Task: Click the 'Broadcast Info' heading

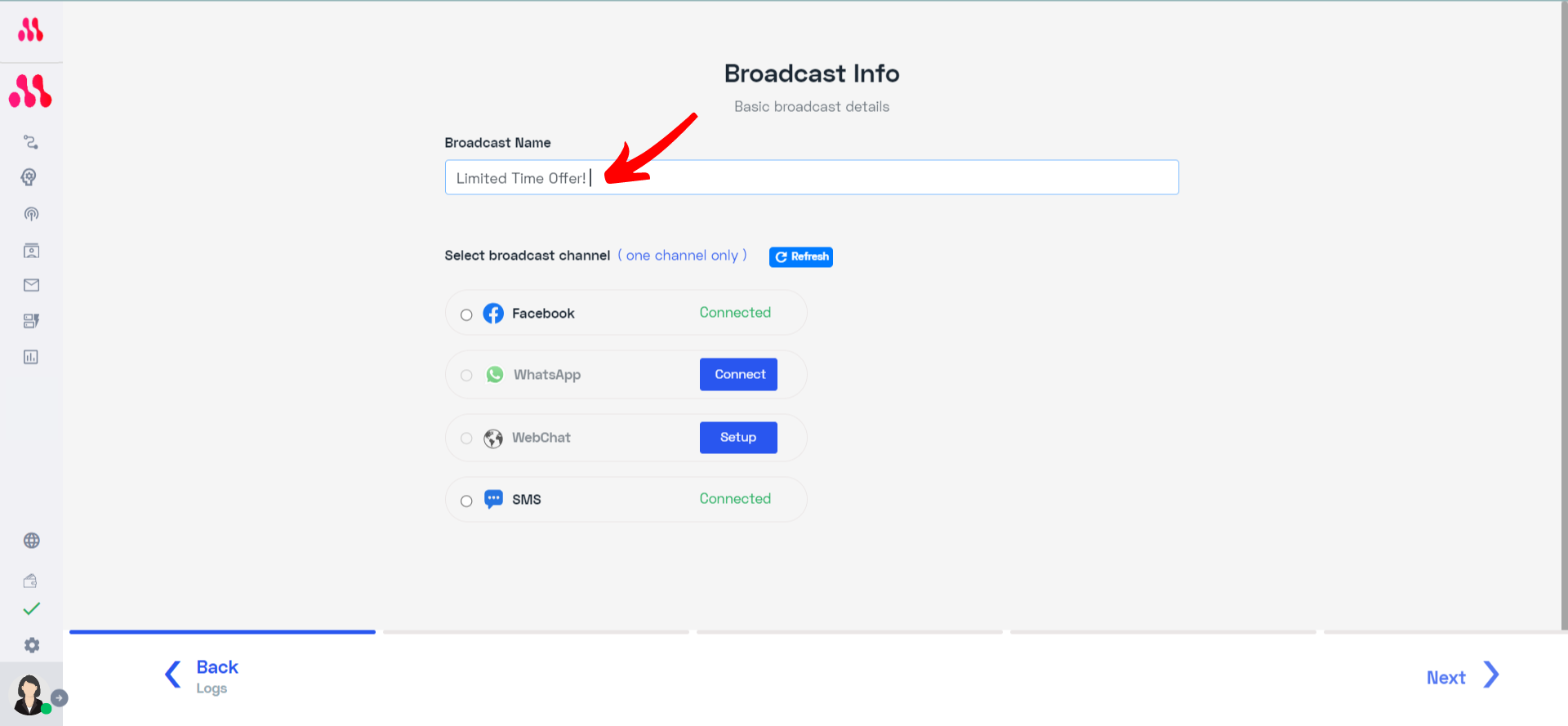Action: (812, 73)
